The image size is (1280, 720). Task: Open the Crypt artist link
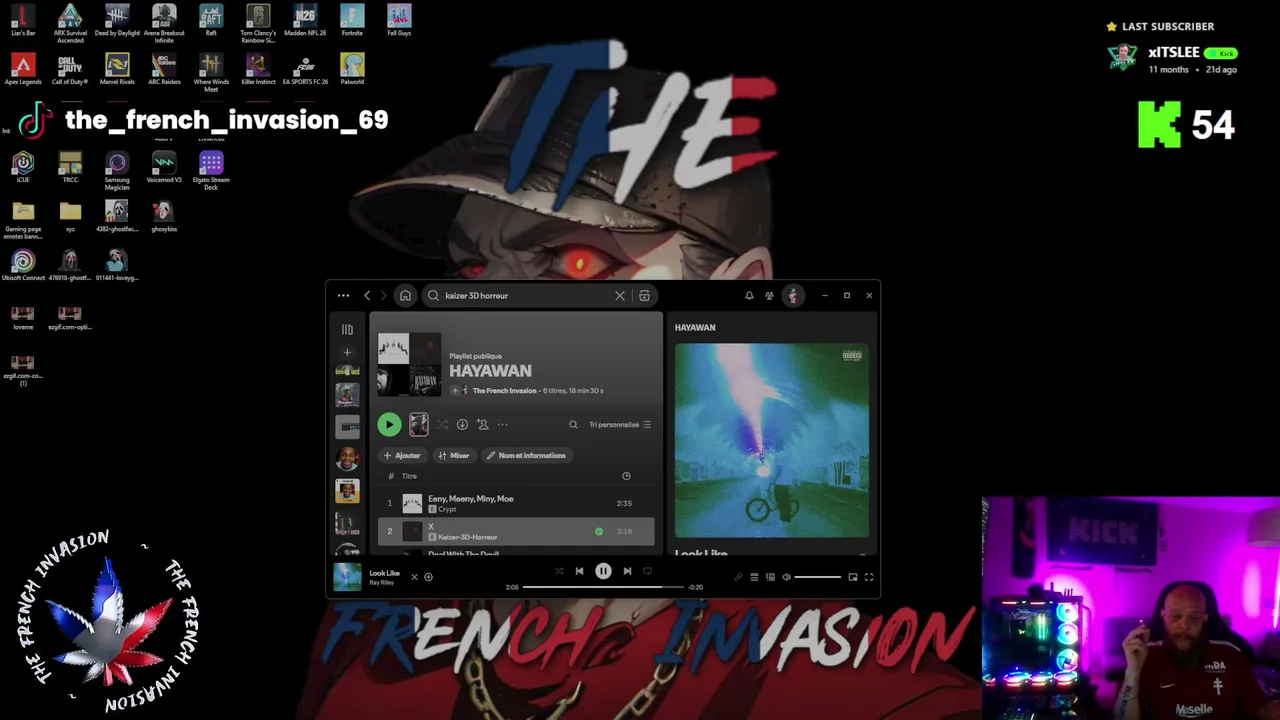coord(446,509)
